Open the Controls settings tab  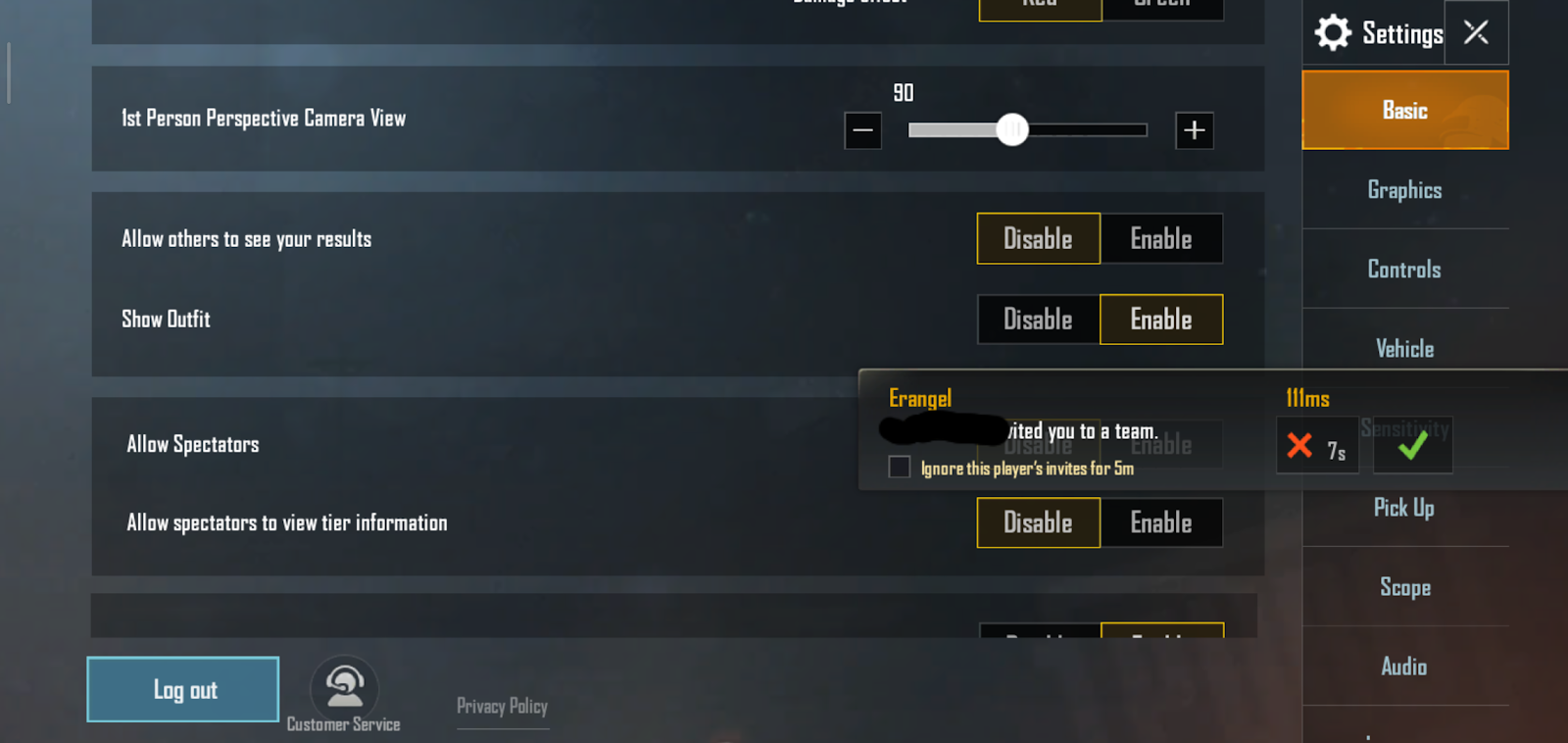click(1404, 270)
